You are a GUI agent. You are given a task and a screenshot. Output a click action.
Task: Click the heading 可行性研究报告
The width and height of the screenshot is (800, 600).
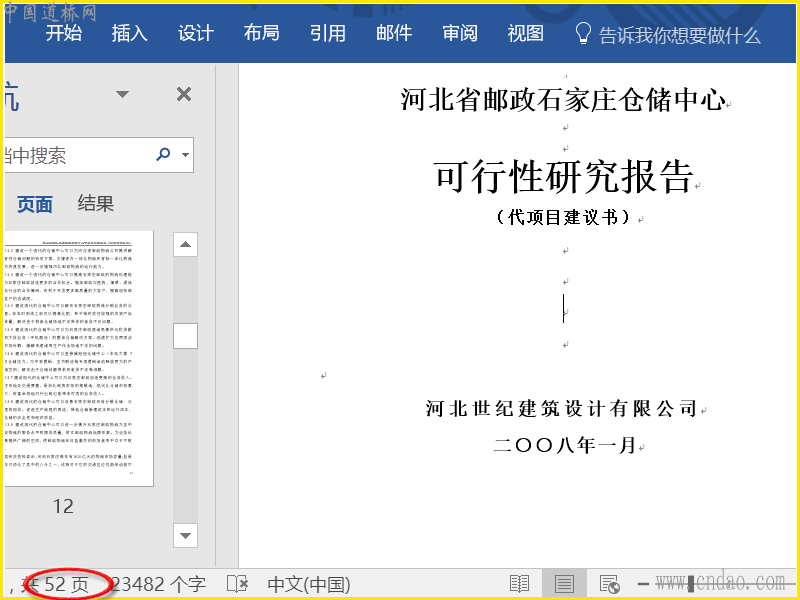click(x=564, y=177)
